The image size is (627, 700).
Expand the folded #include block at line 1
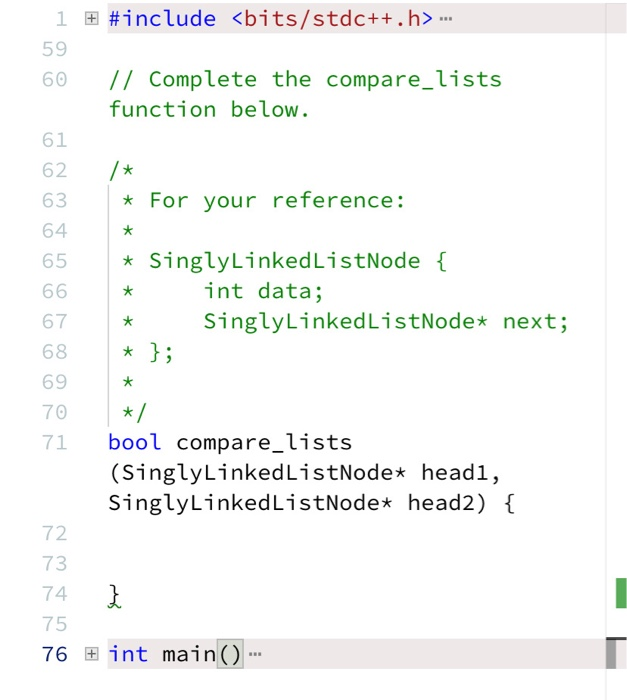click(92, 18)
